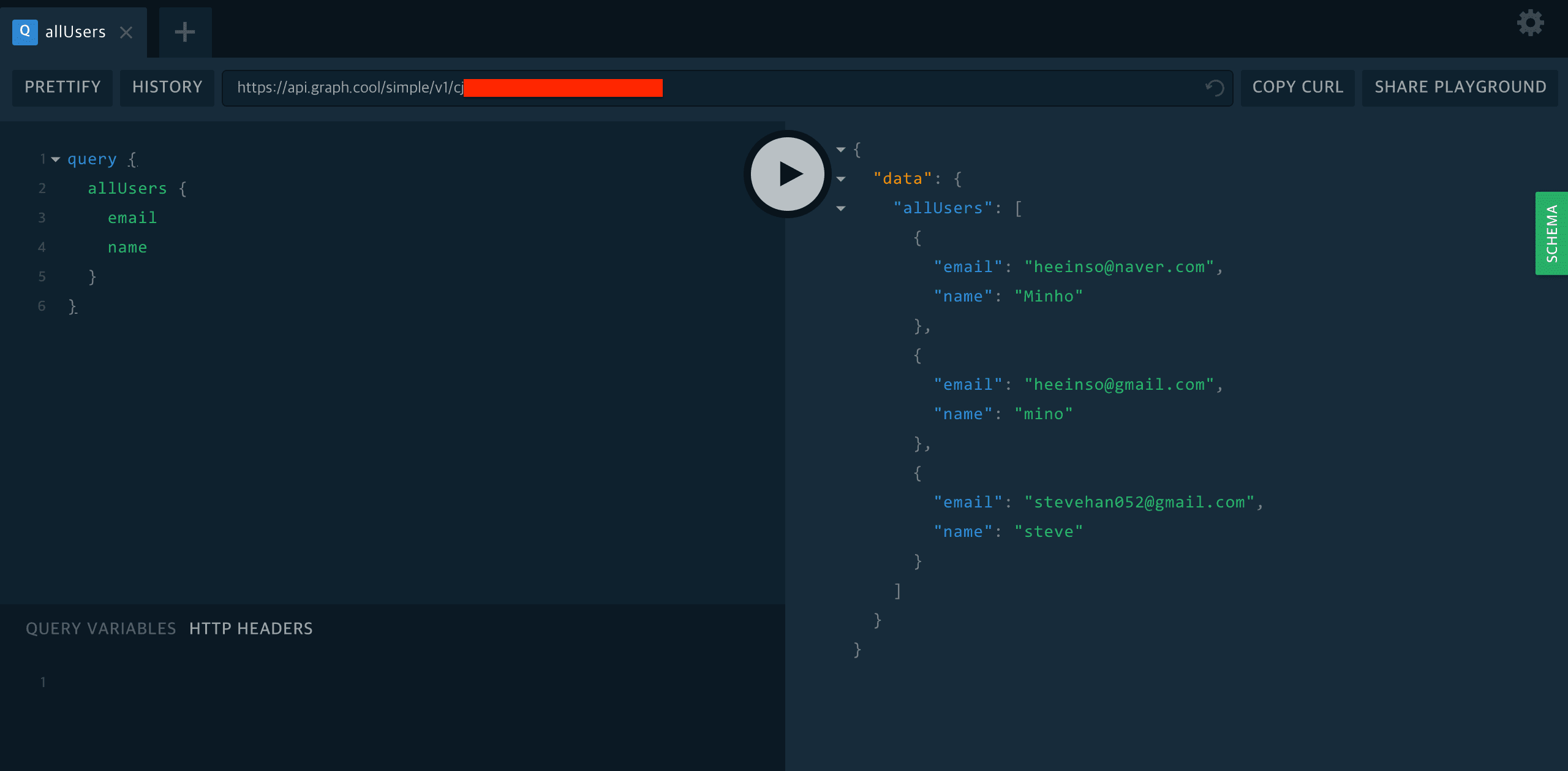Collapse the "data" object in response
Screen dimensions: 1568x771
[841, 179]
